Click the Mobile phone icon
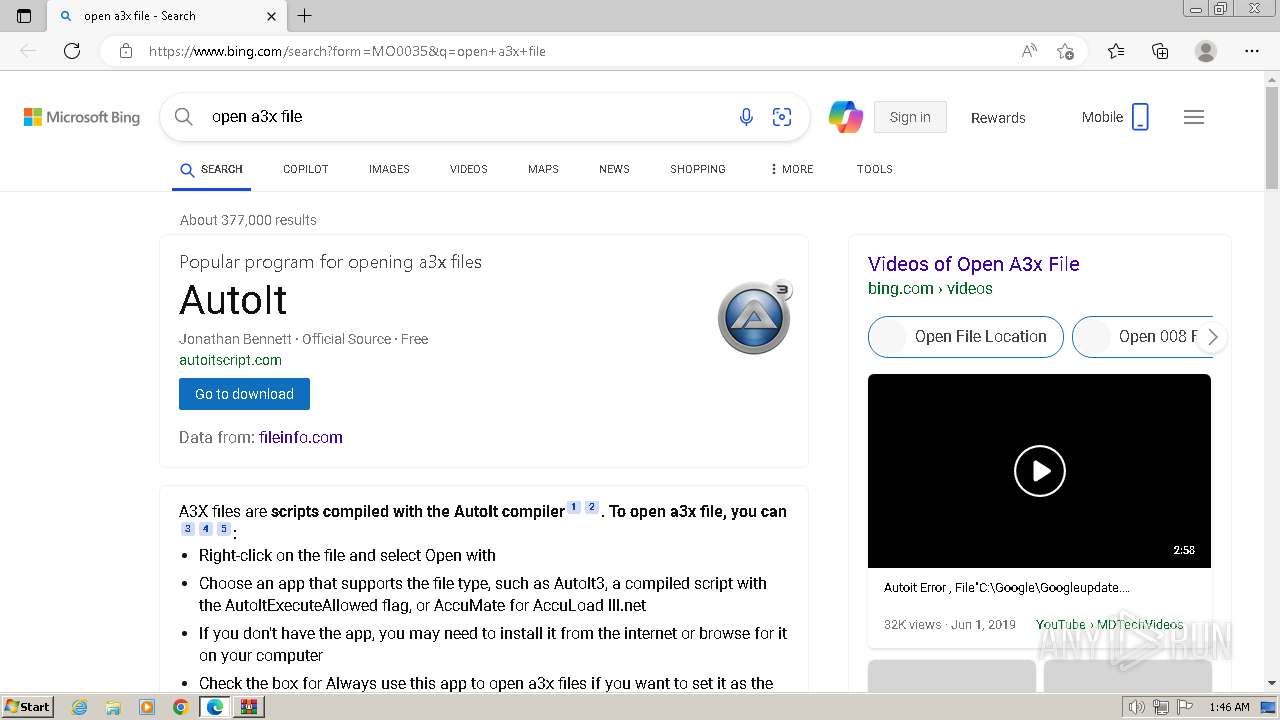Image resolution: width=1280 pixels, height=720 pixels. (x=1140, y=117)
